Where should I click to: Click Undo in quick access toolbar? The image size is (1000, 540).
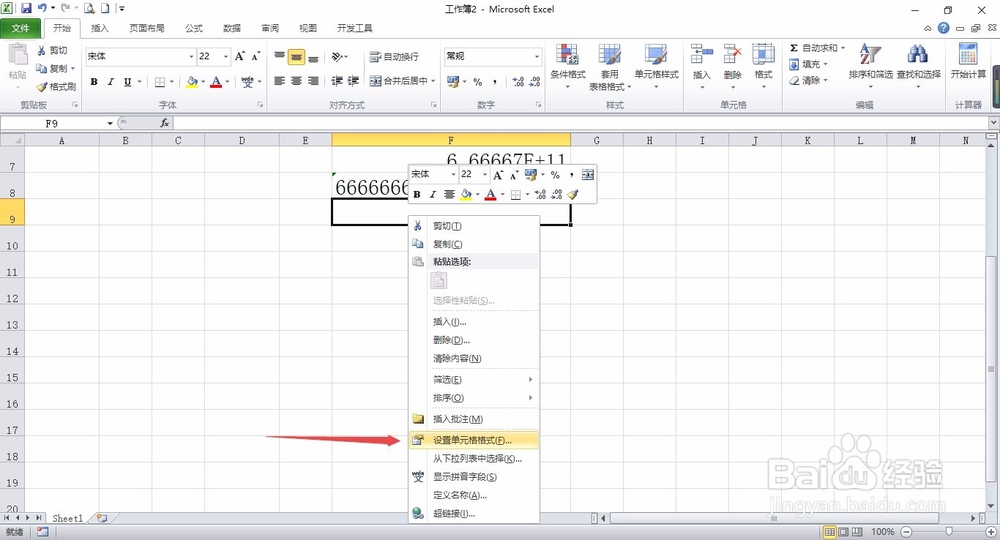(42, 8)
